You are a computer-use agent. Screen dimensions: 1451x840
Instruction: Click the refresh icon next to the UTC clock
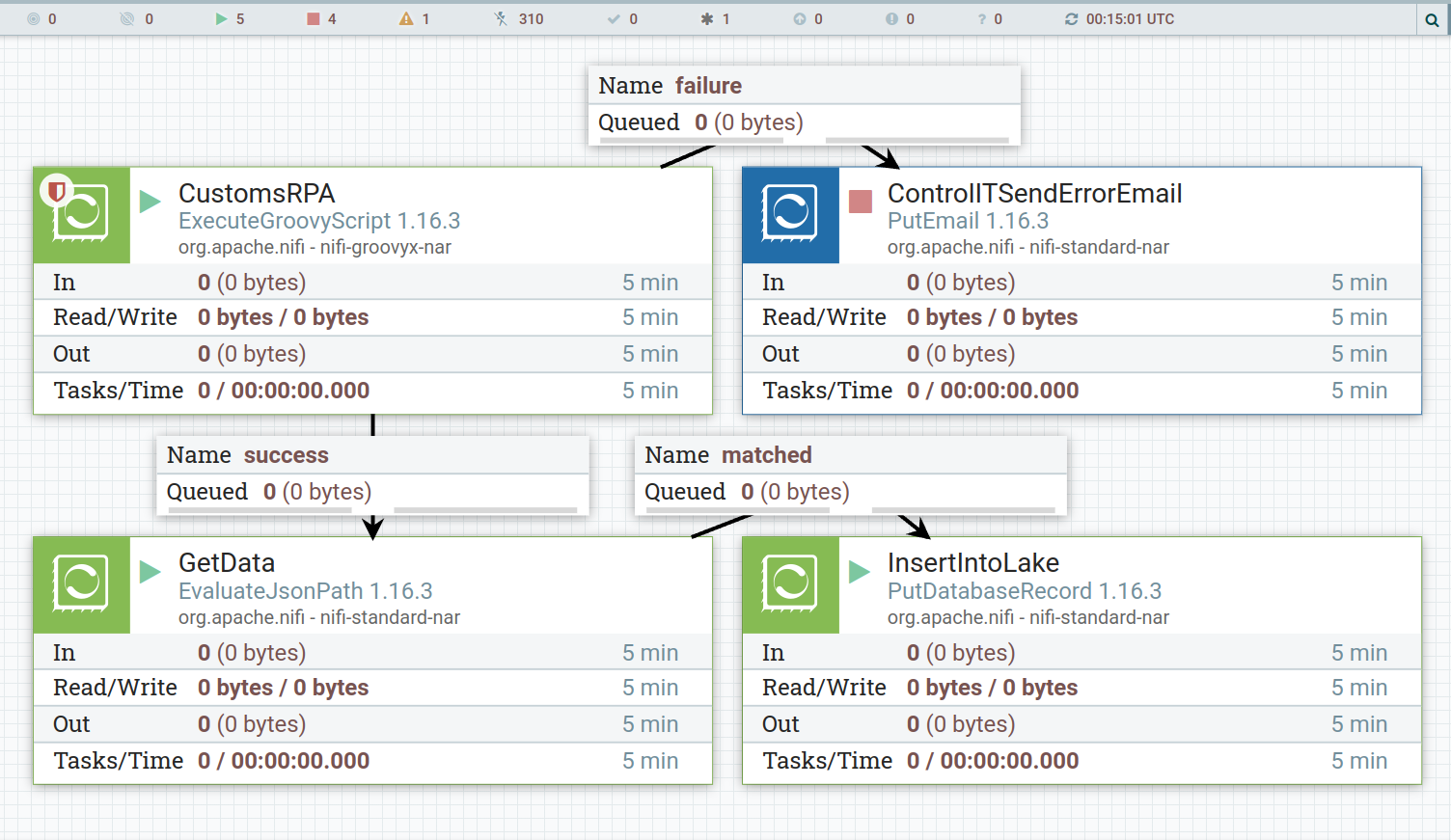[1073, 17]
